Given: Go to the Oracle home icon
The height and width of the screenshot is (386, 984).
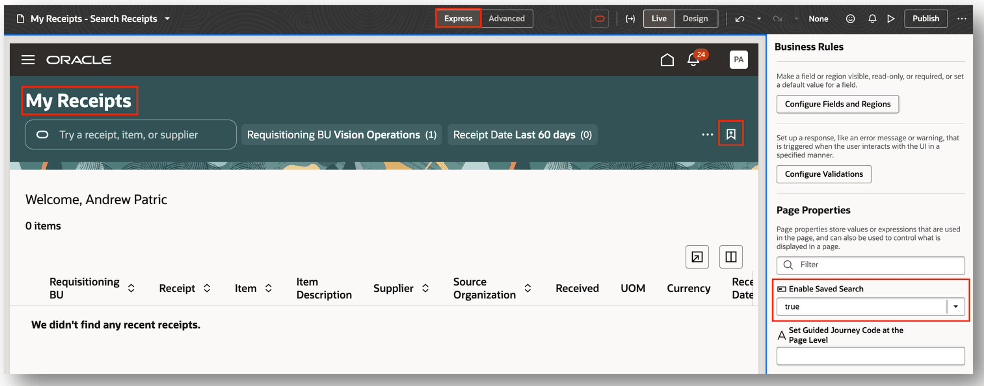Looking at the screenshot, I should pos(668,60).
